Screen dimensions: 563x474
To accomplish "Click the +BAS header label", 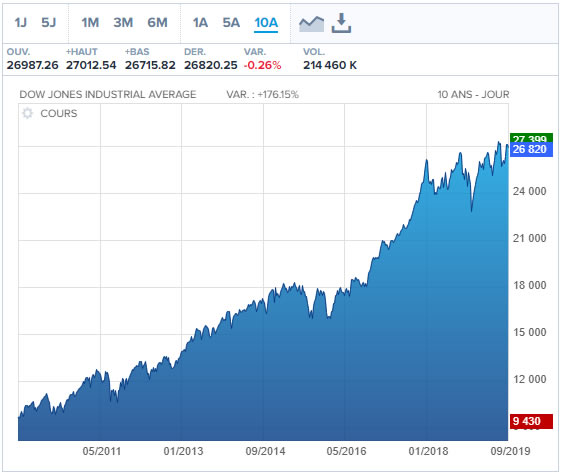I will [x=137, y=52].
